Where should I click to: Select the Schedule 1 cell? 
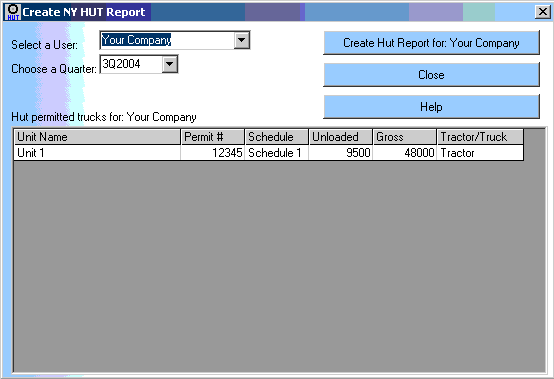[x=277, y=153]
